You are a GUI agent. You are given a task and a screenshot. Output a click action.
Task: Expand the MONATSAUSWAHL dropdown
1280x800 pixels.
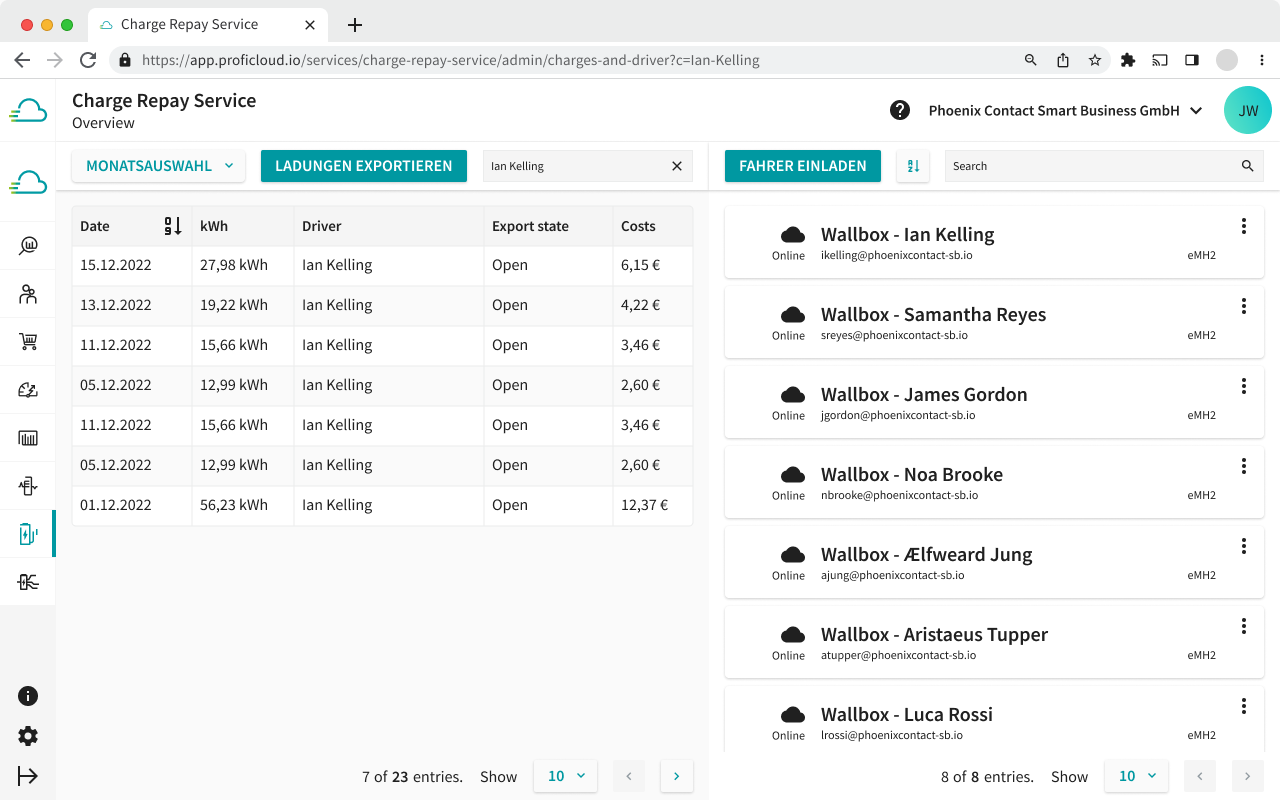[x=158, y=165]
